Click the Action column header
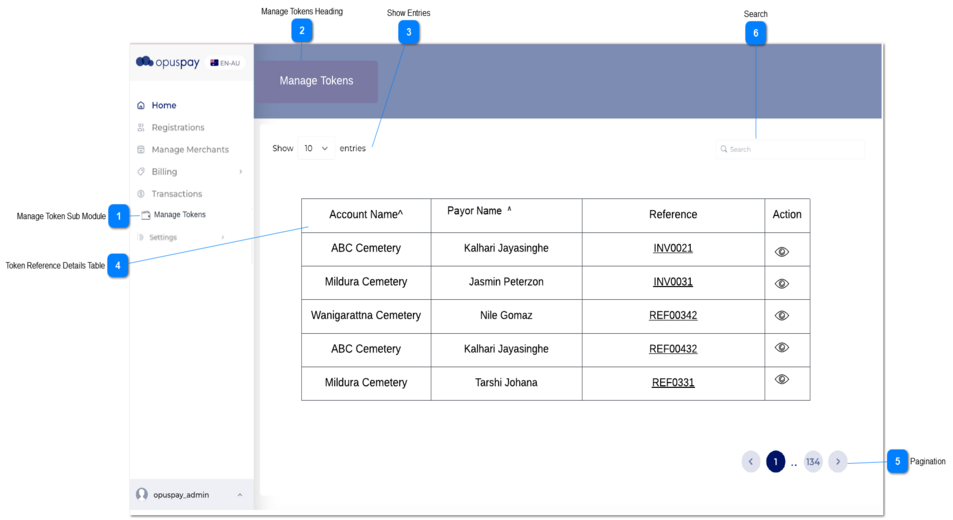Screen dimensions: 953x520 coord(787,214)
